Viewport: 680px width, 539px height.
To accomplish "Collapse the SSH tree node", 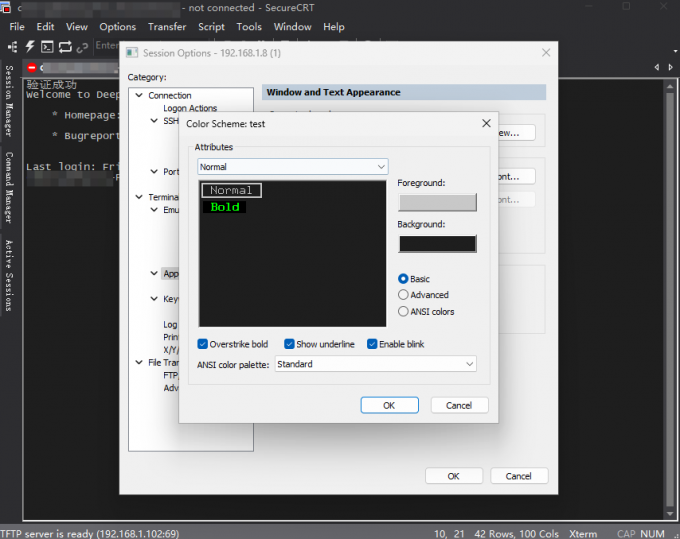I will 154,121.
